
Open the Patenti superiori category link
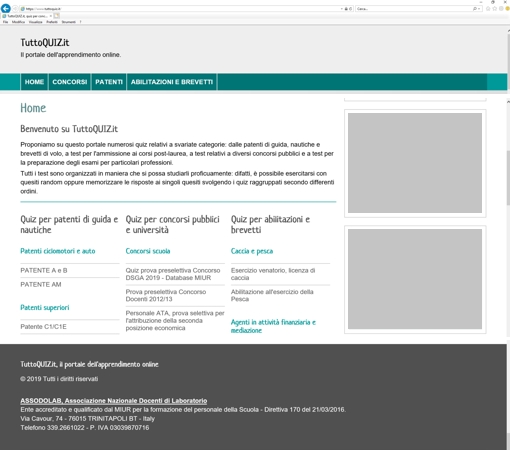click(45, 308)
